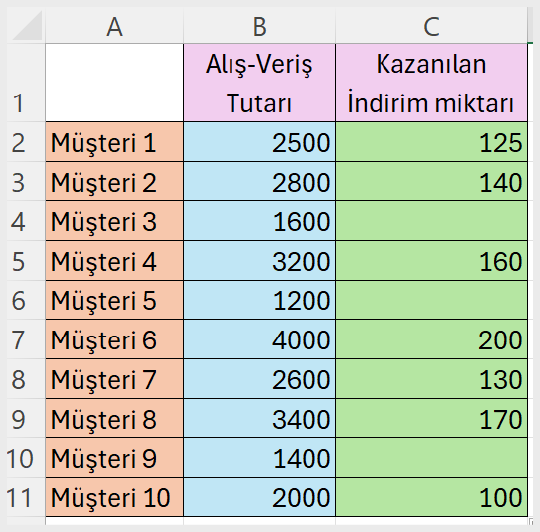The image size is (540, 532).
Task: Select the empty discount cell for Müşteri 3
Action: 431,221
